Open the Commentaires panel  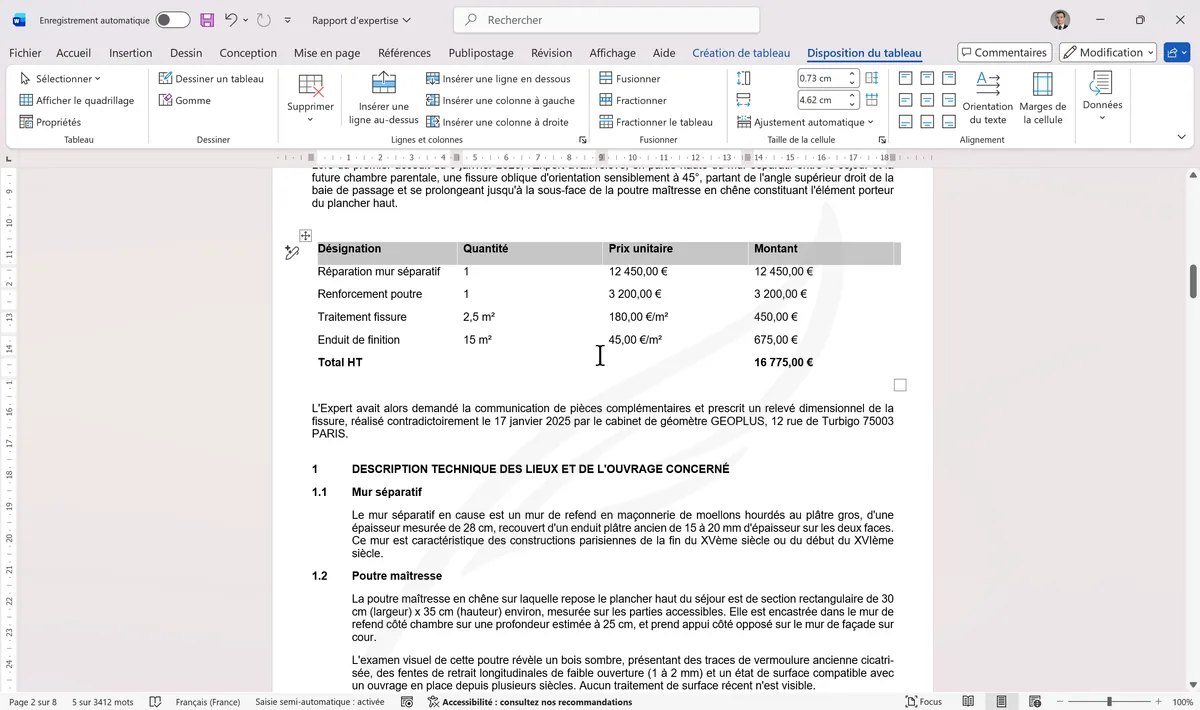(x=1004, y=52)
